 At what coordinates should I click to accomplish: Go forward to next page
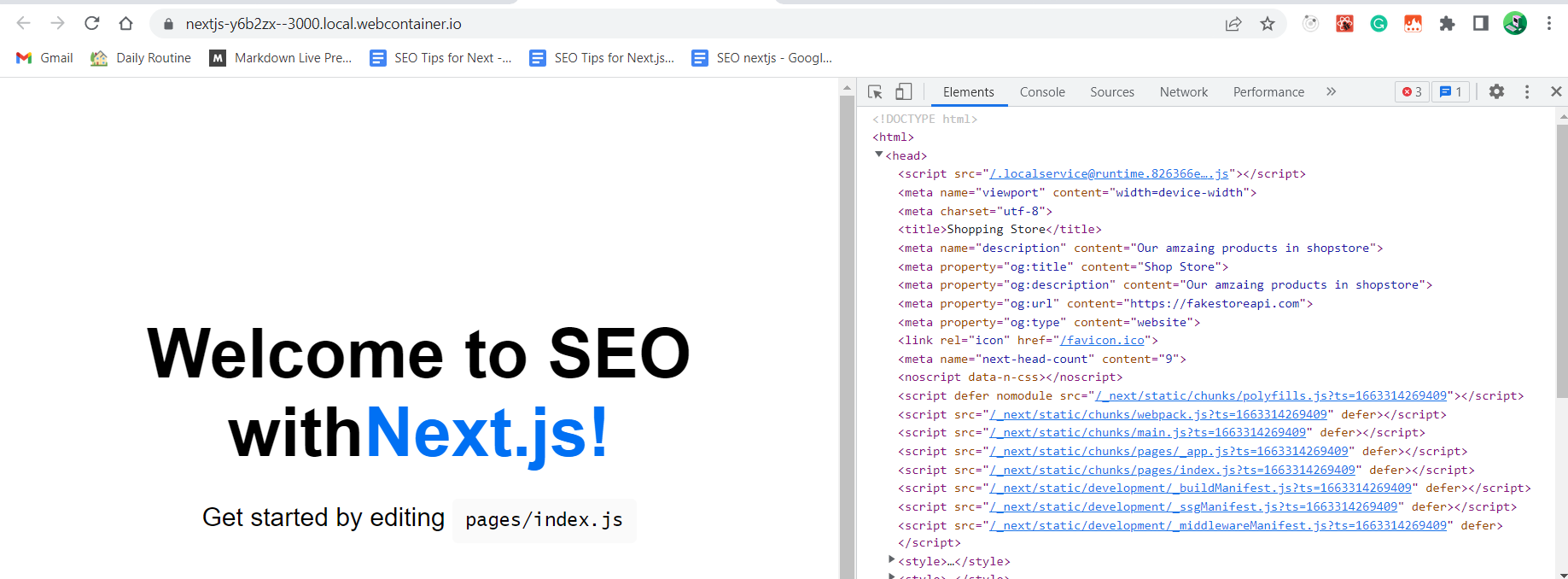coord(57,24)
